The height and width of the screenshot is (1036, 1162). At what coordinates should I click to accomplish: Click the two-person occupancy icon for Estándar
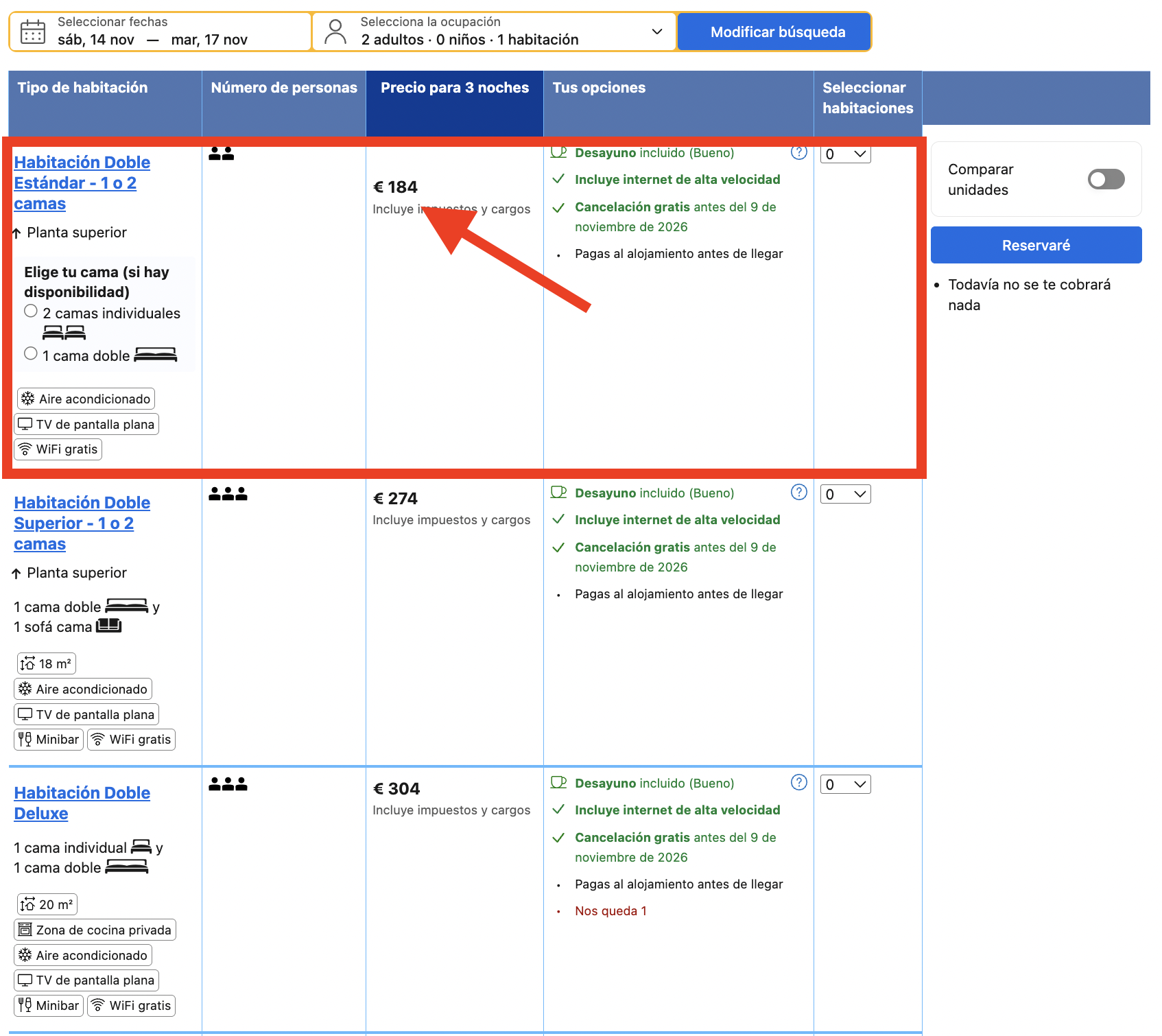[x=221, y=154]
